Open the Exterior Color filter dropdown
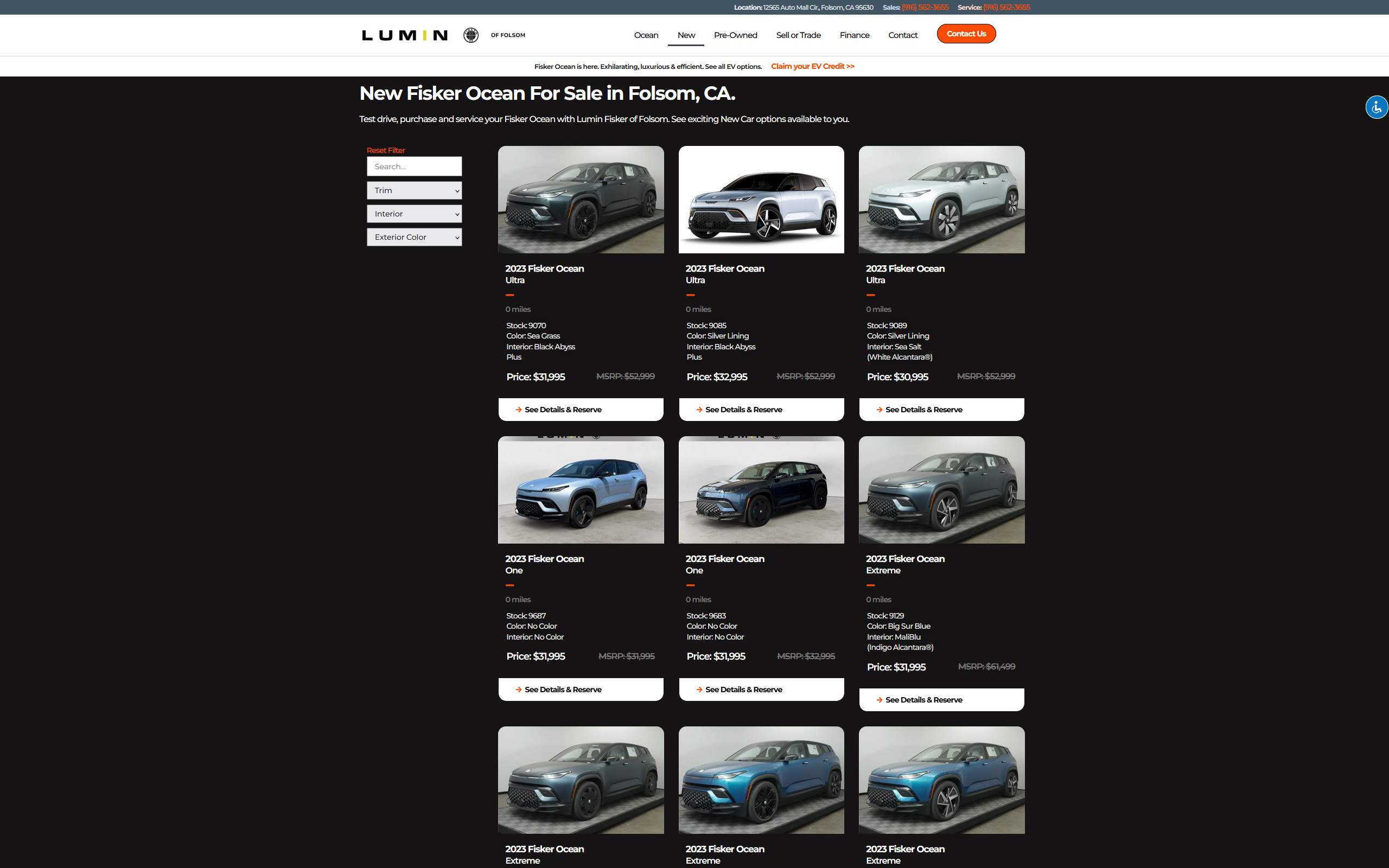Viewport: 1389px width, 868px height. [x=414, y=237]
